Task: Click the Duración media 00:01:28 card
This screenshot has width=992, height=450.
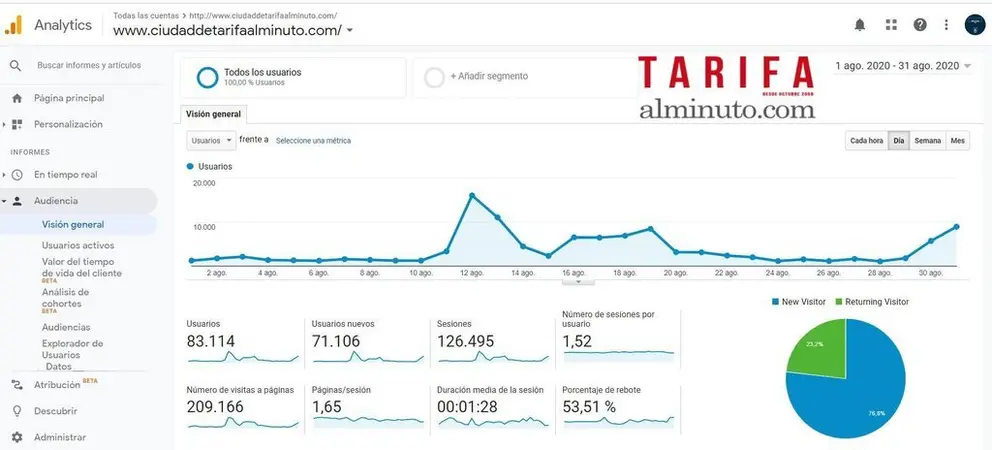Action: [493, 408]
